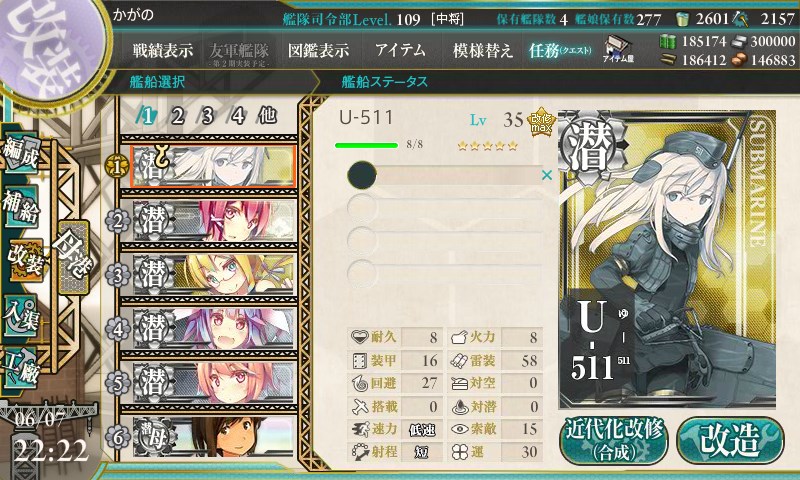Remove the first equipment slot with the X
This screenshot has height=480, width=800.
[546, 175]
